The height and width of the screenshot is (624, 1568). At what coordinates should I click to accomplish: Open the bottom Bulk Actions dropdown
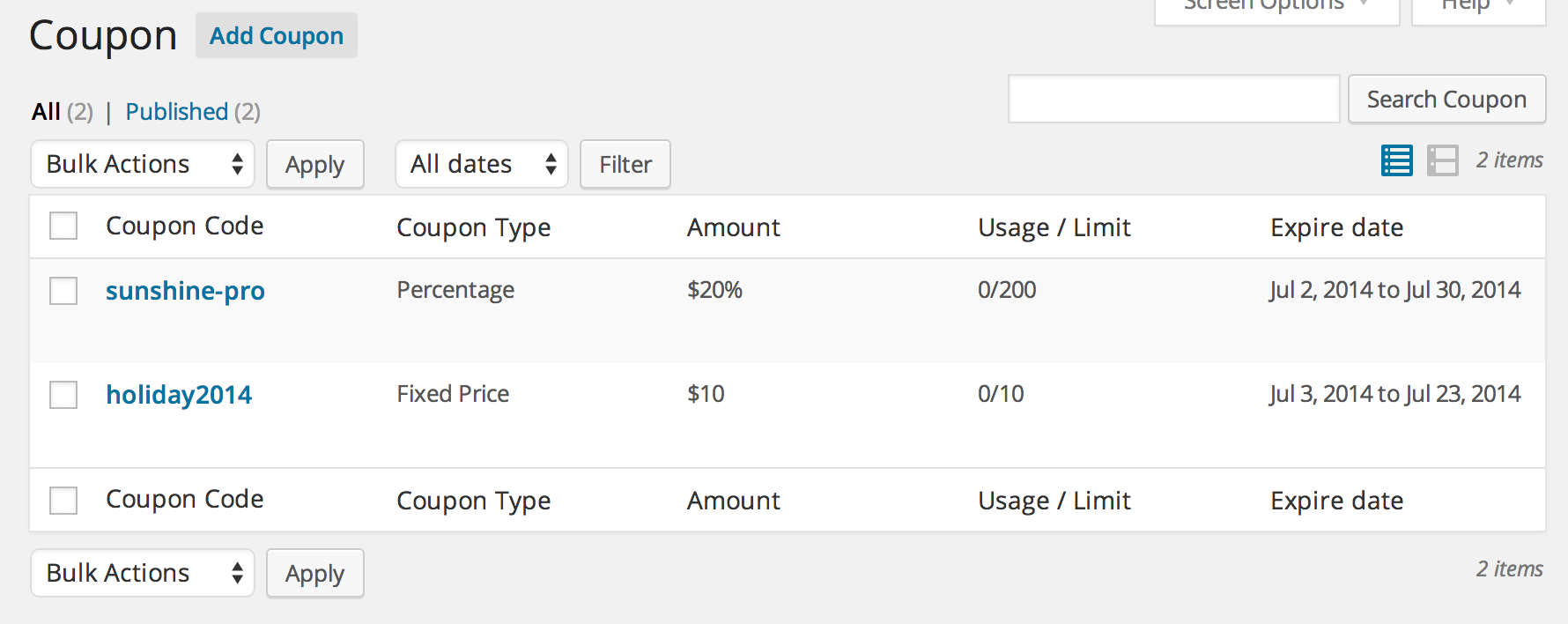coord(143,573)
